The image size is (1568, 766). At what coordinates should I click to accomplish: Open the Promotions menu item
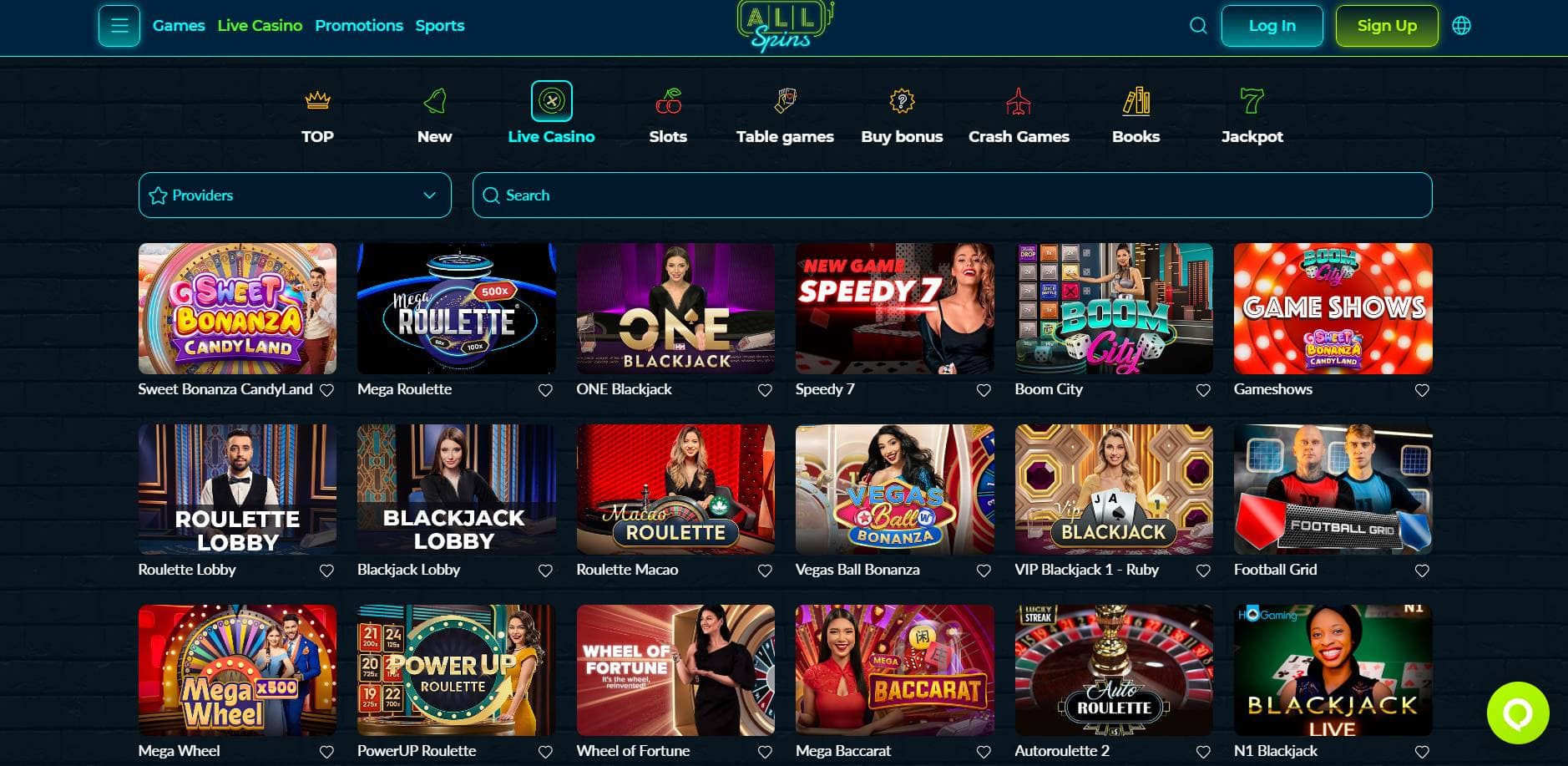[359, 26]
